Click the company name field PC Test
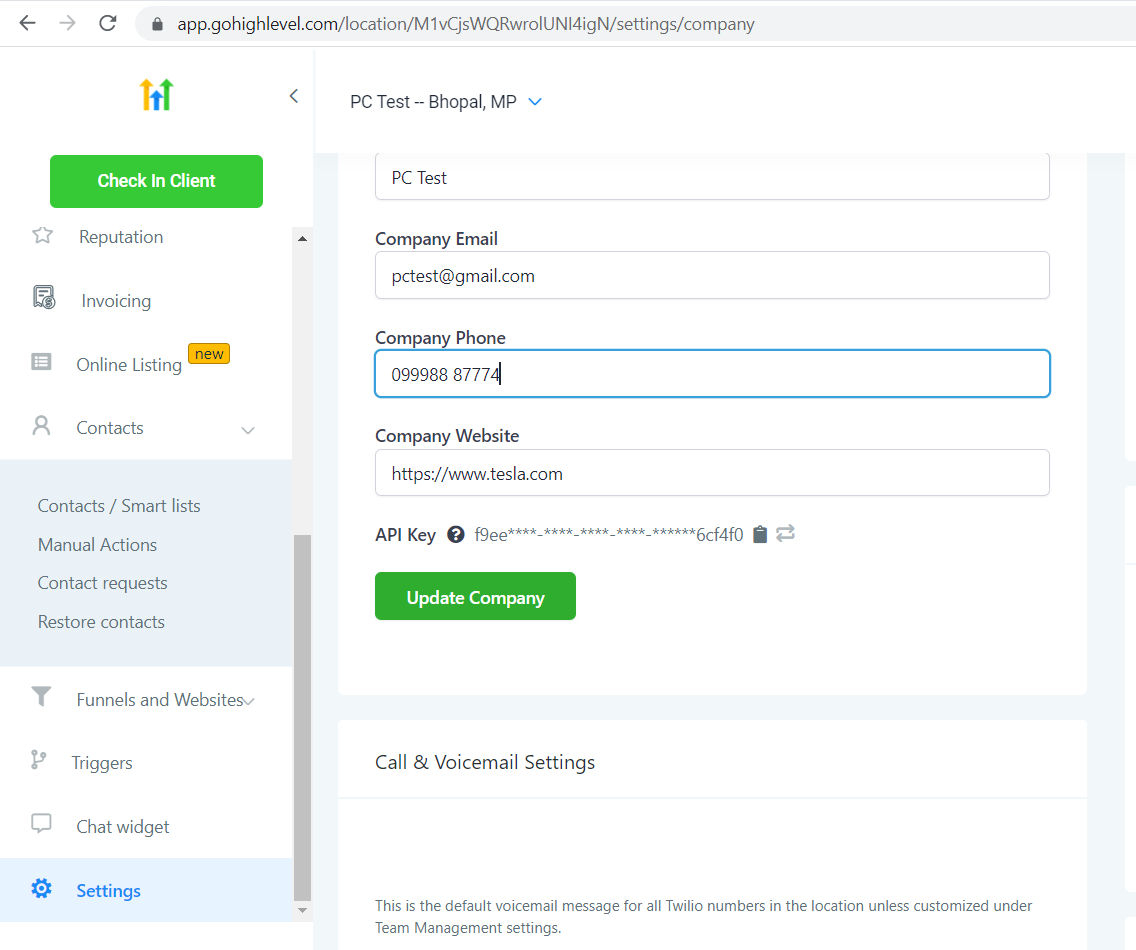1136x950 pixels. coord(712,177)
